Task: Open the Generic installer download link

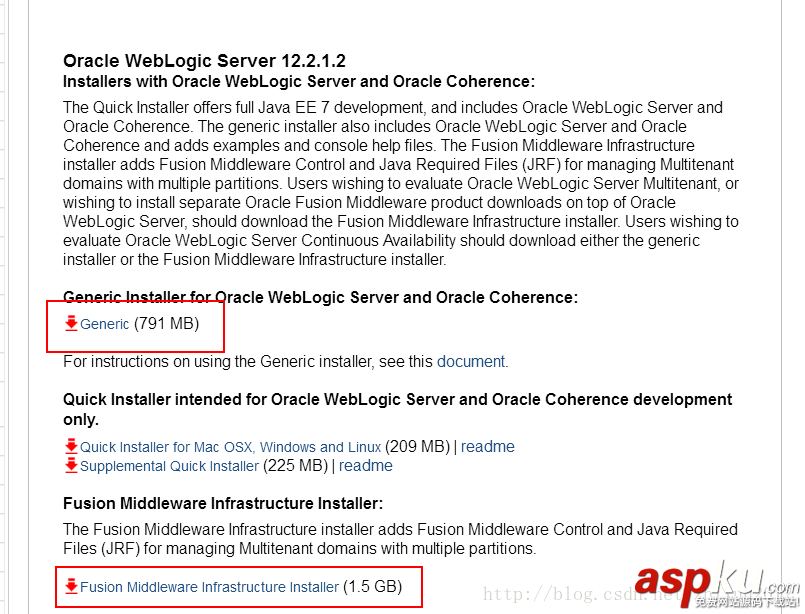Action: [105, 324]
